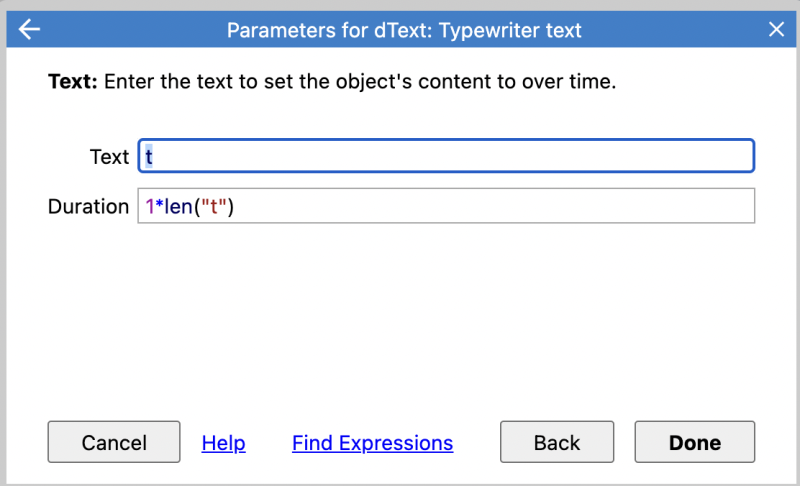This screenshot has height=486, width=800.
Task: Click the highlighted "t" in Text field
Action: [148, 157]
